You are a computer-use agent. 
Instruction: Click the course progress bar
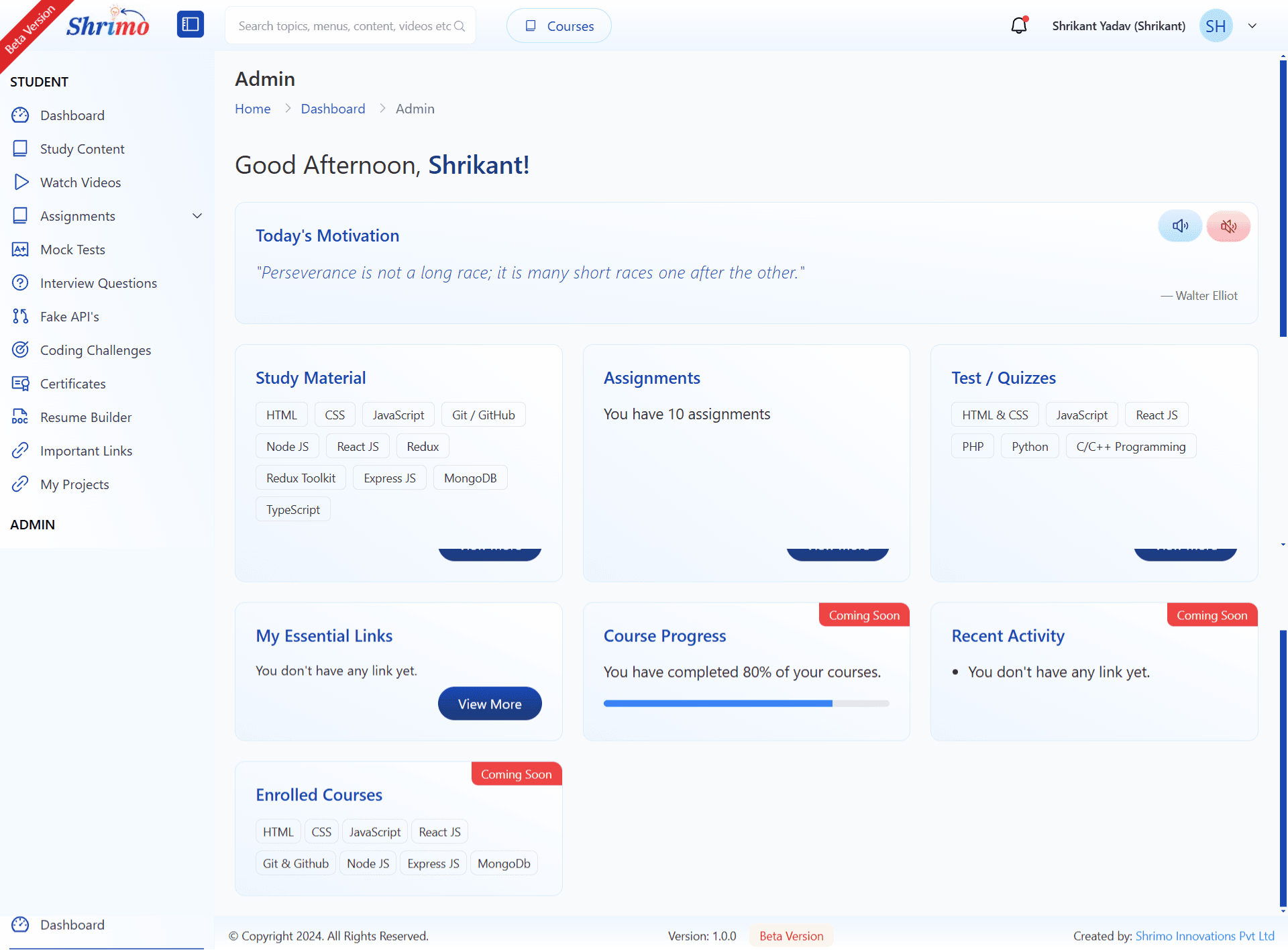click(x=747, y=703)
